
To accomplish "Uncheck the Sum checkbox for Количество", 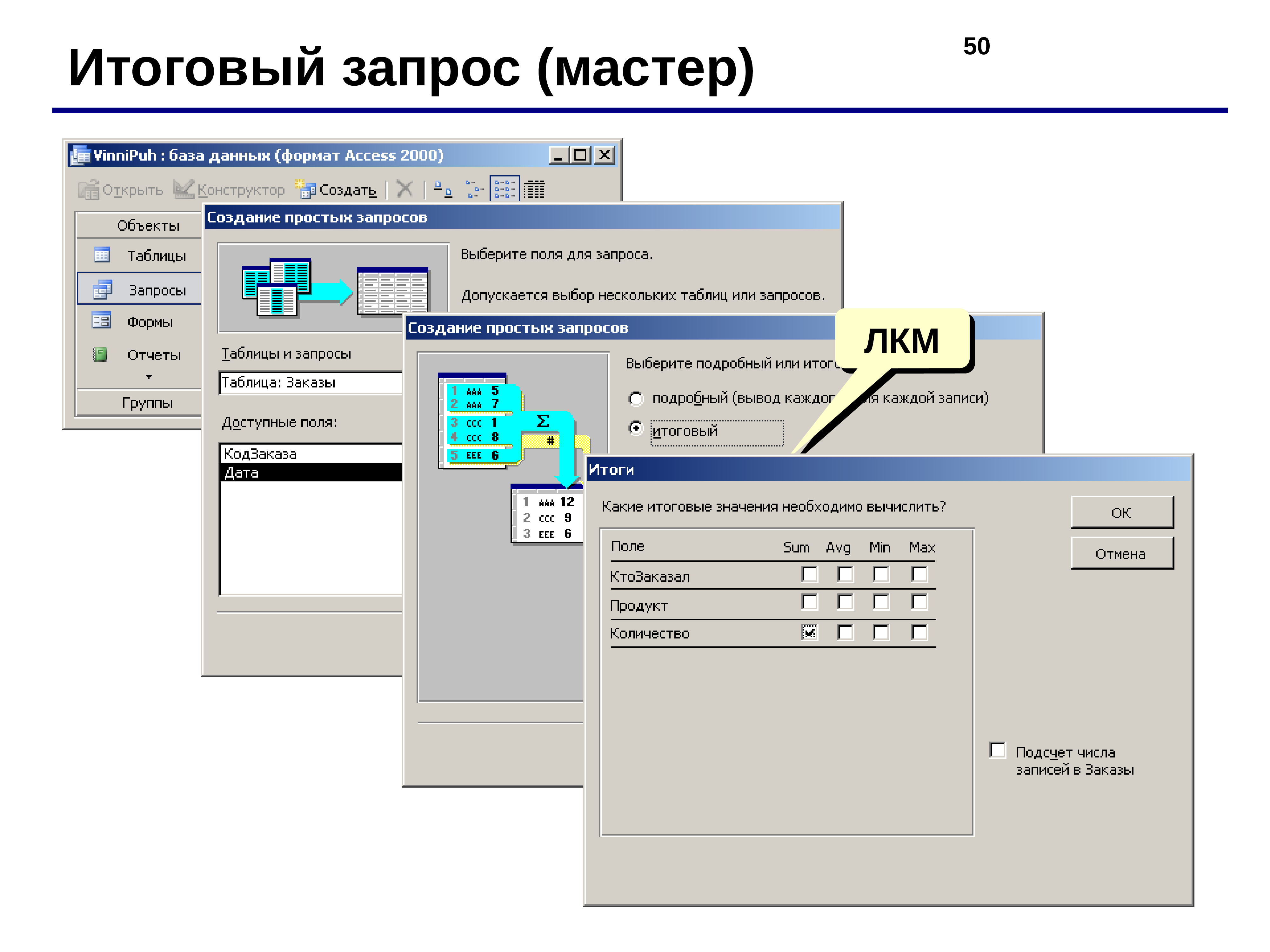I will point(809,632).
